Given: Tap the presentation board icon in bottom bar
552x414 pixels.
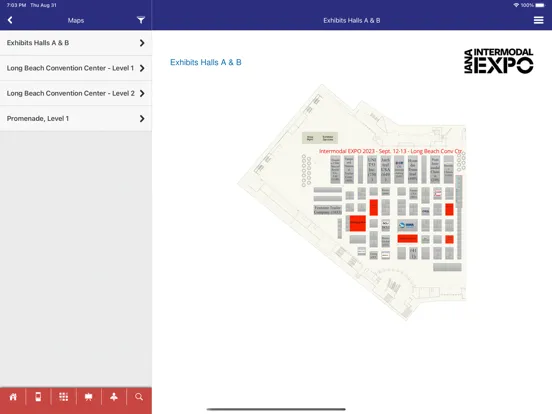Looking at the screenshot, I should [x=89, y=397].
